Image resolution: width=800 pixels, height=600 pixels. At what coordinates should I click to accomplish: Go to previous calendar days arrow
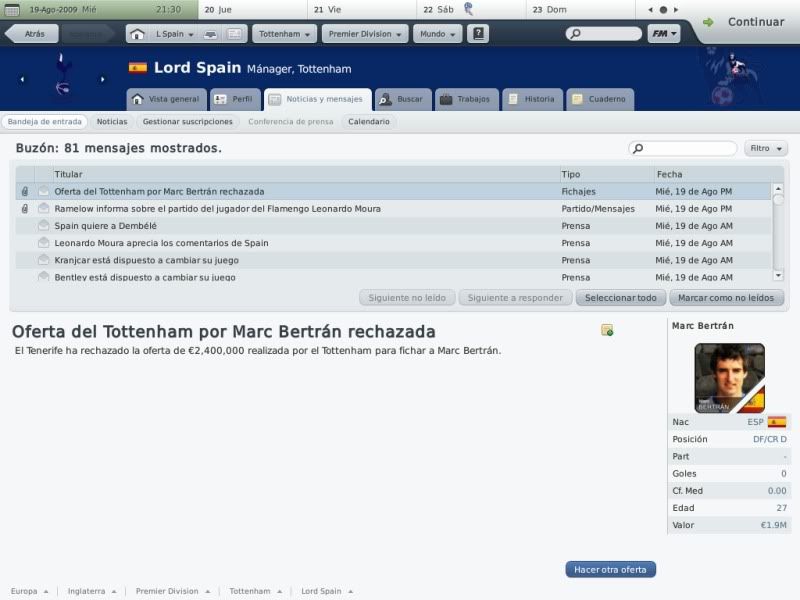point(651,10)
